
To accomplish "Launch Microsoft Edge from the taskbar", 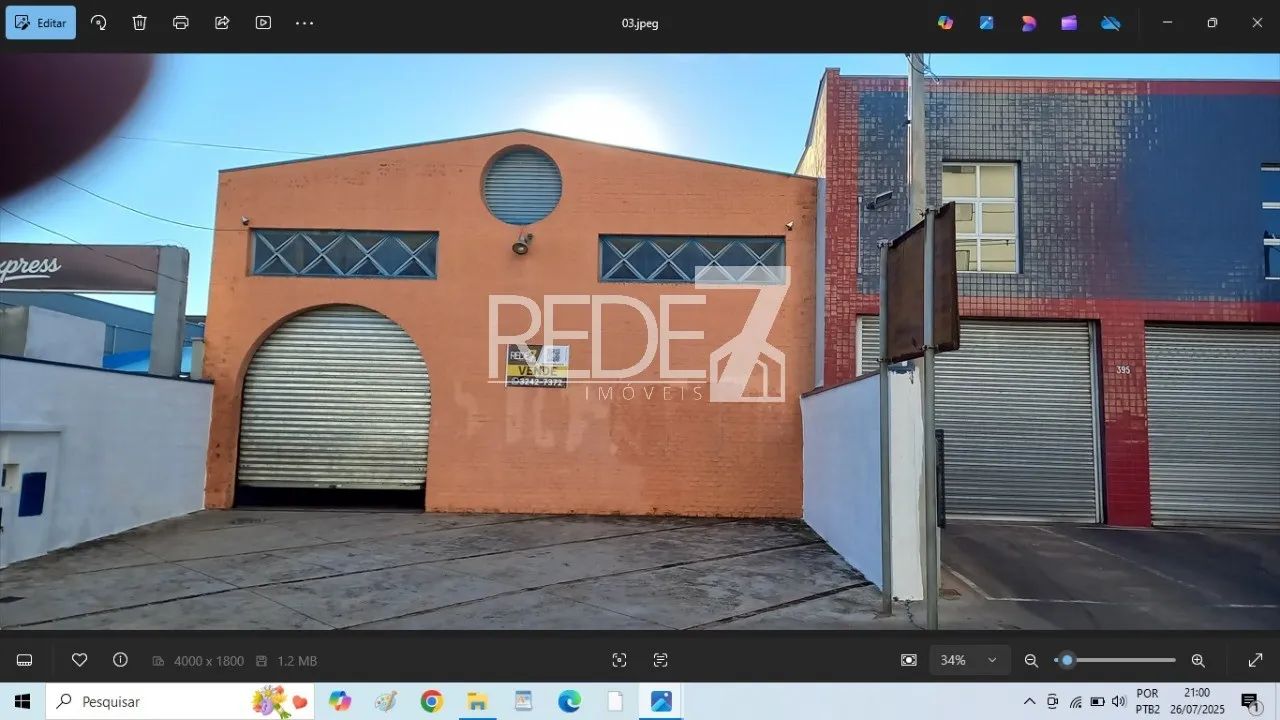I will click(x=569, y=701).
